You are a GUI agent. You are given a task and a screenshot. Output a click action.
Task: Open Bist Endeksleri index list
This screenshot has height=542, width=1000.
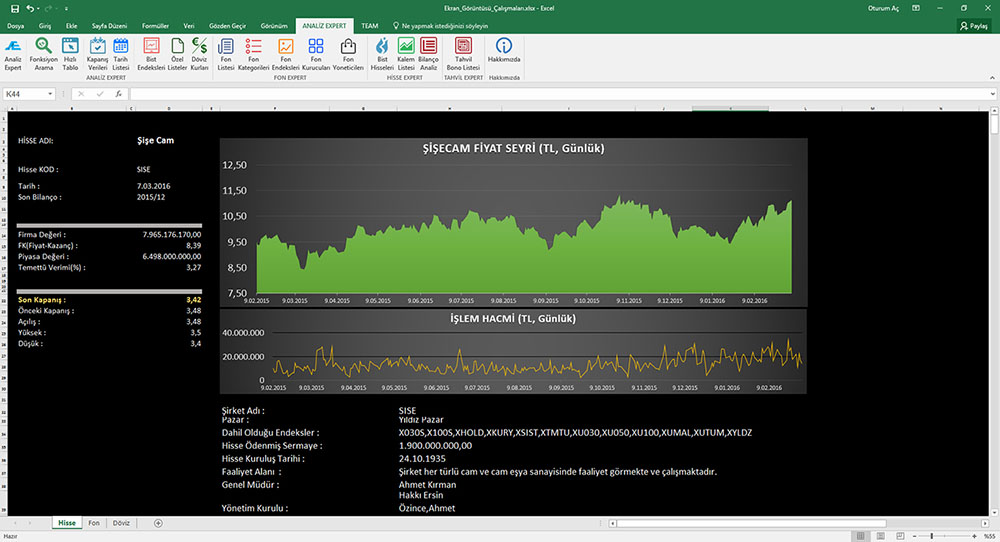pos(151,54)
